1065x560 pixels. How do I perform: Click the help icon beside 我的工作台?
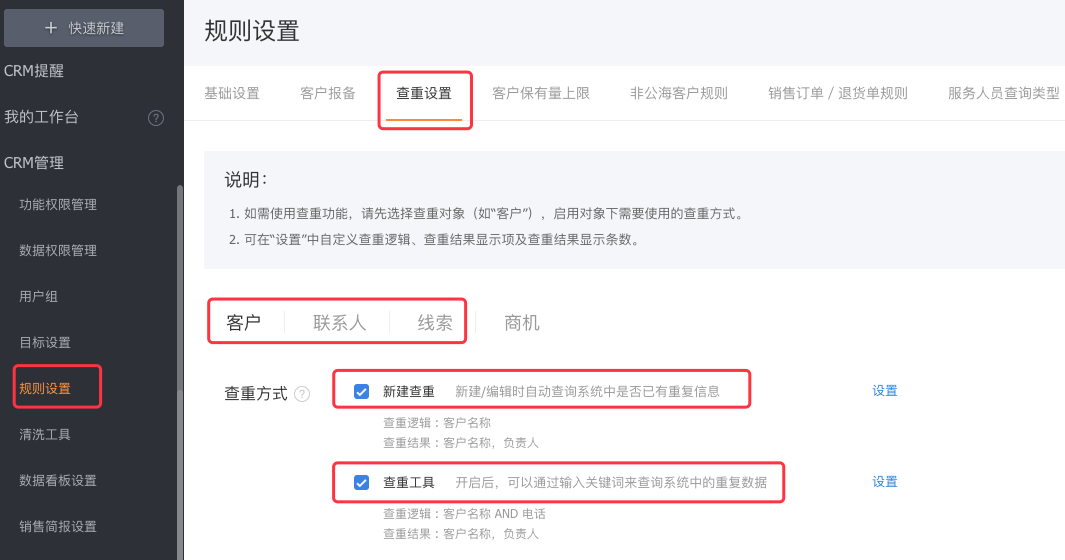tap(156, 118)
